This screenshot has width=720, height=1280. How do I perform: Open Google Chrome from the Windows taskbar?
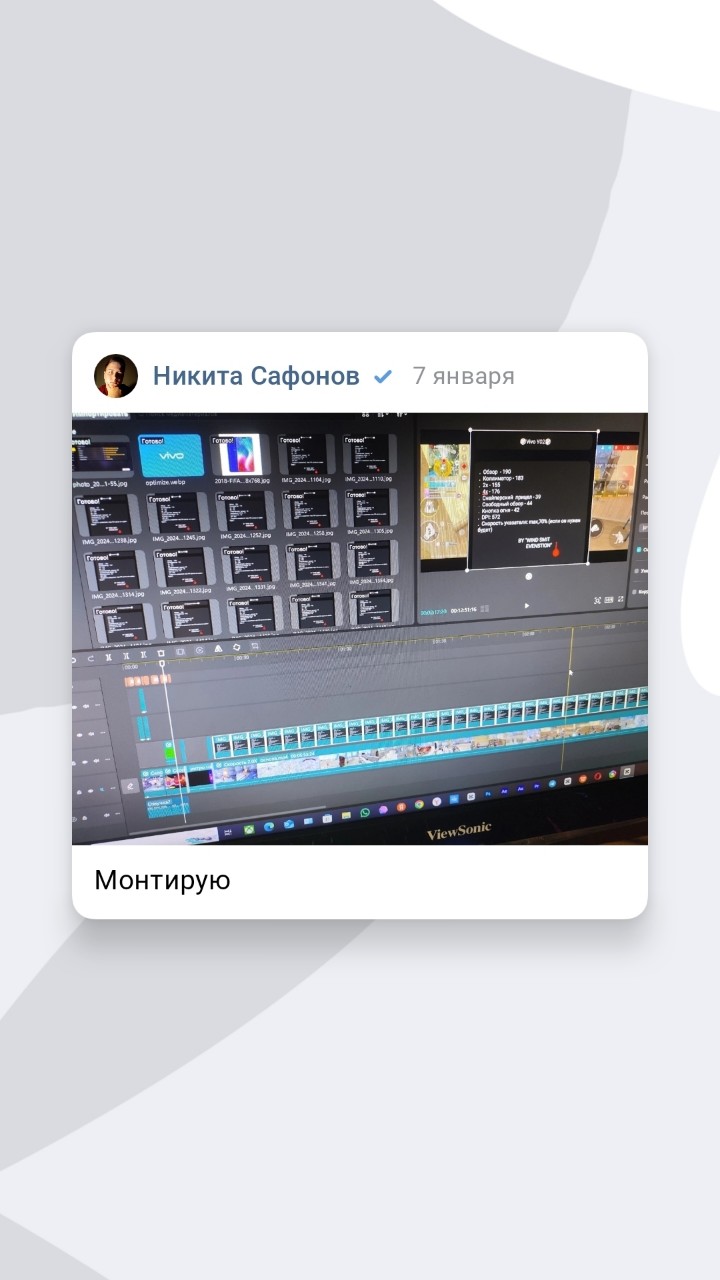(419, 804)
